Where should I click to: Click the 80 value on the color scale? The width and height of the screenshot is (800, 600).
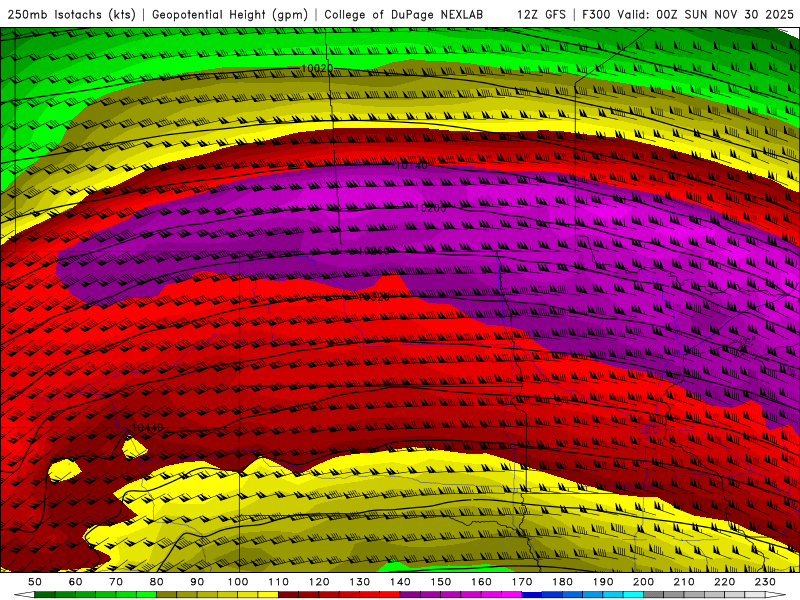click(157, 582)
